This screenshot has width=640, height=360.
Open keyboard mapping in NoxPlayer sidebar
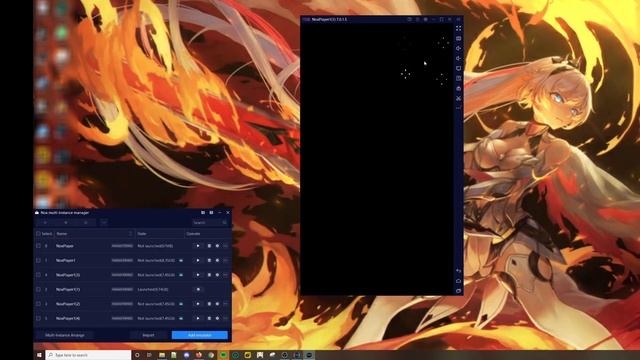point(458,38)
